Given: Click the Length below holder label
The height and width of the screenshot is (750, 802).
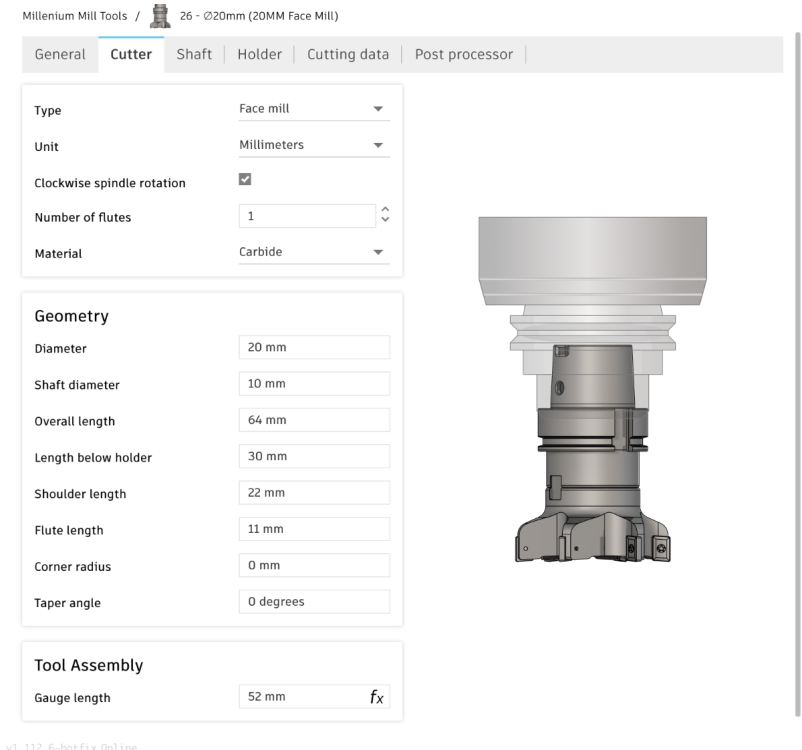Looking at the screenshot, I should click(93, 457).
